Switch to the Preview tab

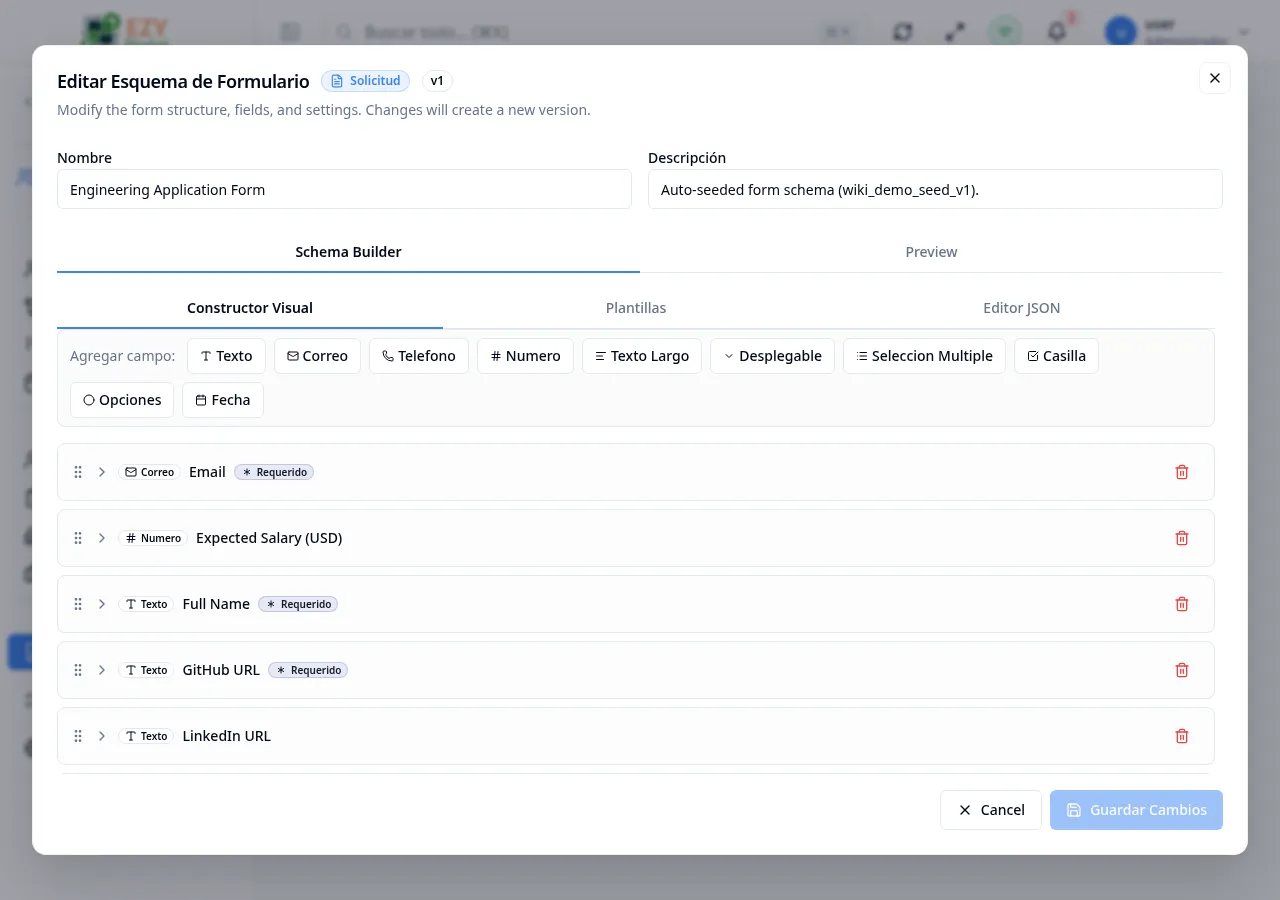coord(931,252)
